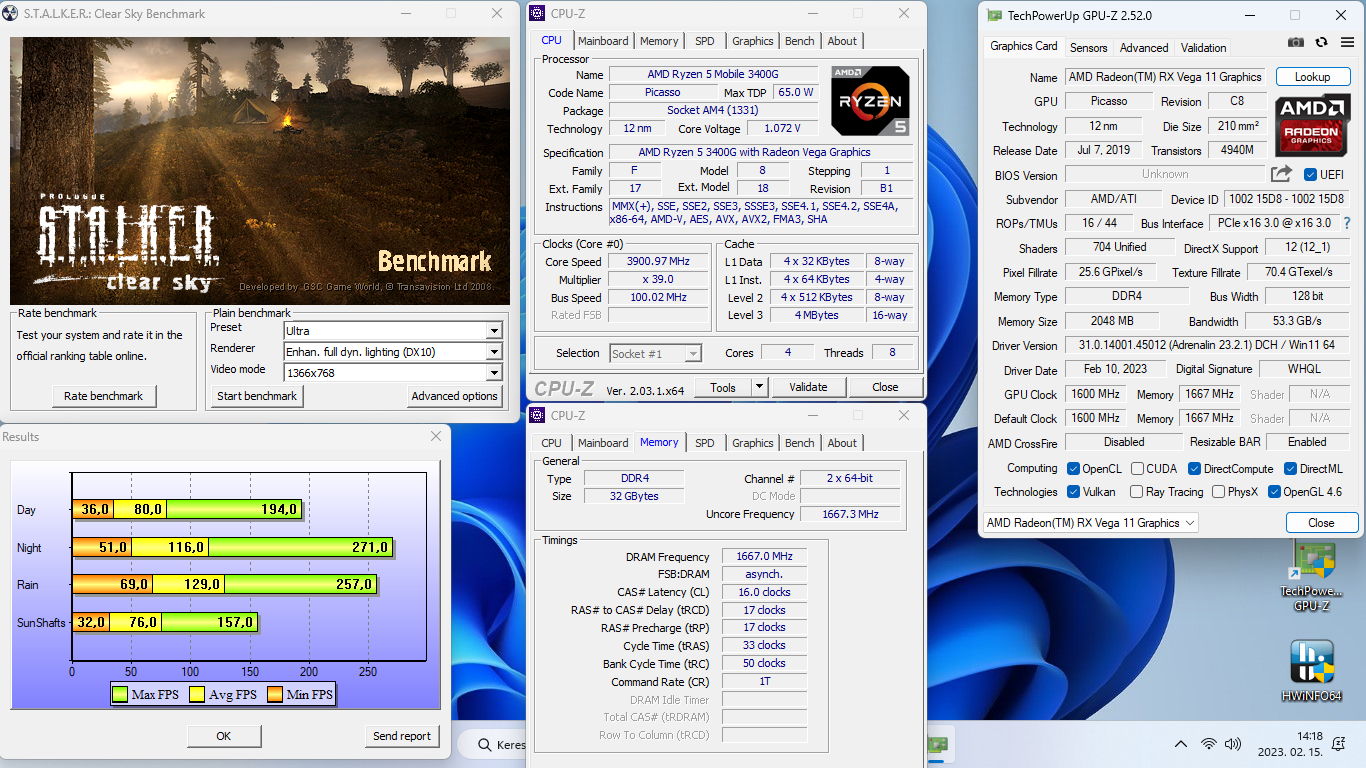Toggle the UEFI checkbox in GPU-Z
1366x768 pixels.
click(1310, 174)
